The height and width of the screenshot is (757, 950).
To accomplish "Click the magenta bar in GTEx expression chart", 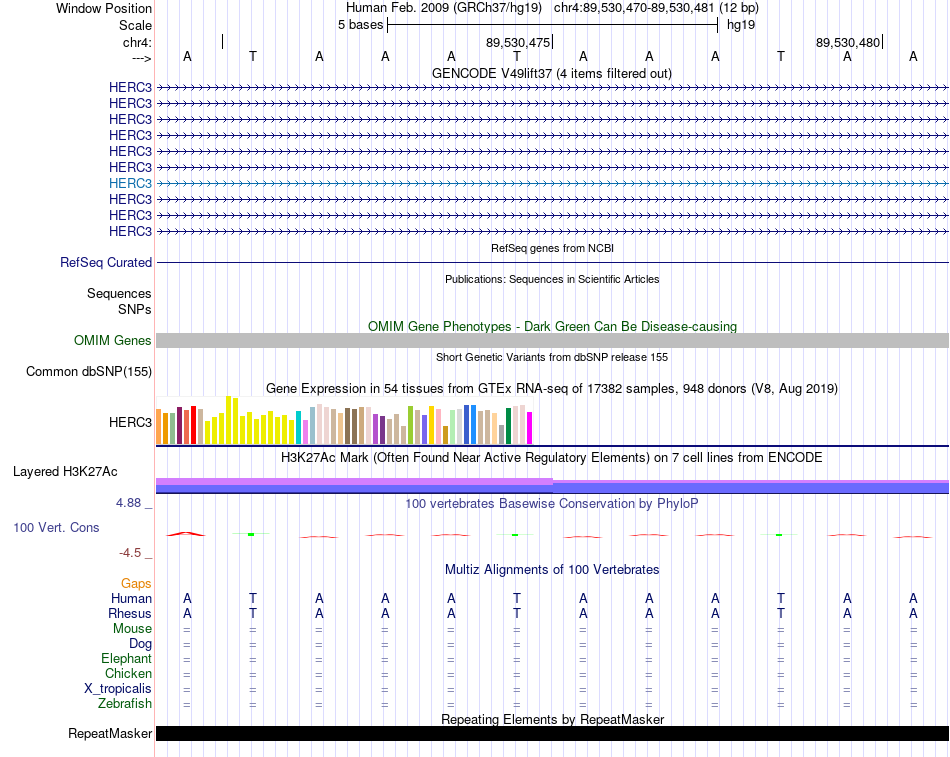I will (x=530, y=428).
